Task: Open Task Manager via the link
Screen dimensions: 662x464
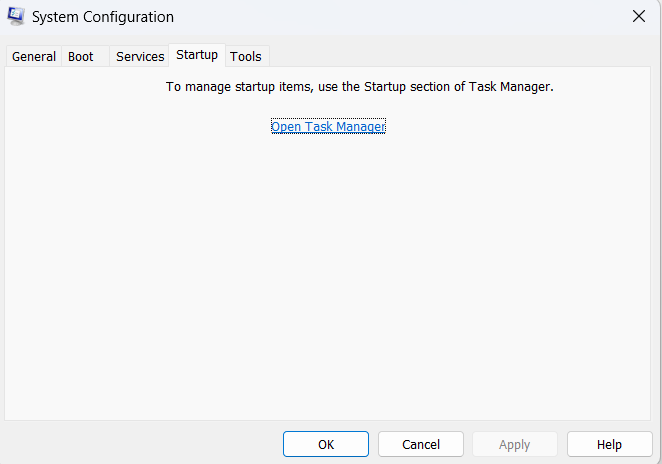Action: pyautogui.click(x=328, y=126)
